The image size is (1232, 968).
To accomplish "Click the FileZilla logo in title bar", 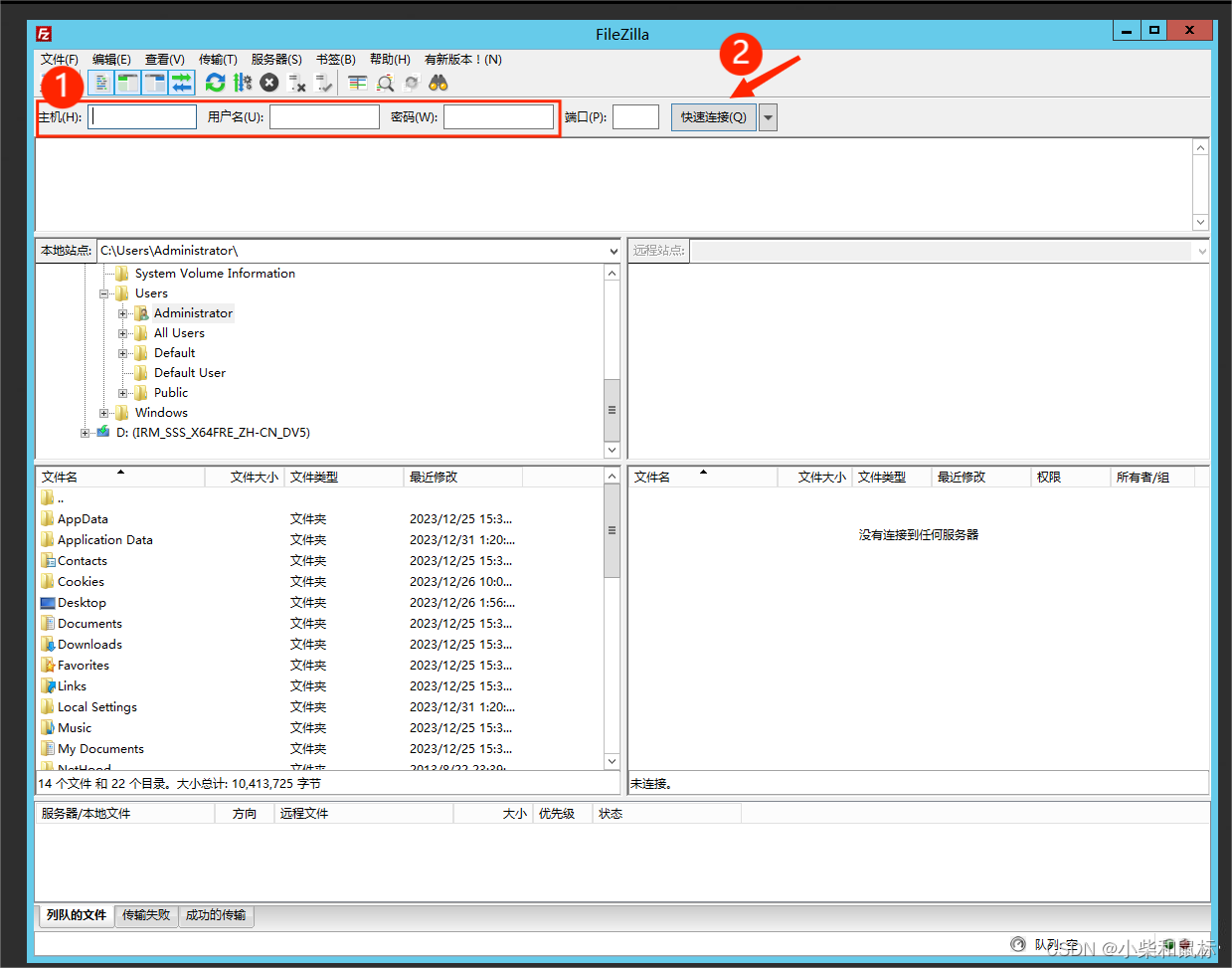I will 44,34.
